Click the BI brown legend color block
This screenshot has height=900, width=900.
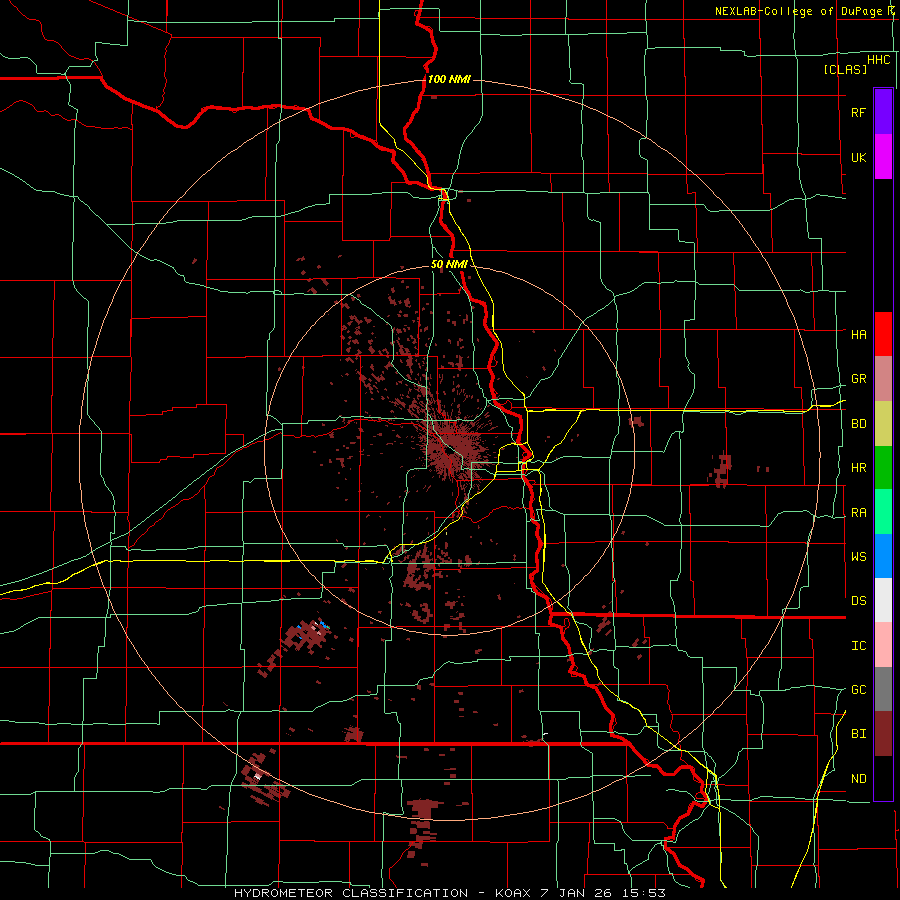[883, 734]
